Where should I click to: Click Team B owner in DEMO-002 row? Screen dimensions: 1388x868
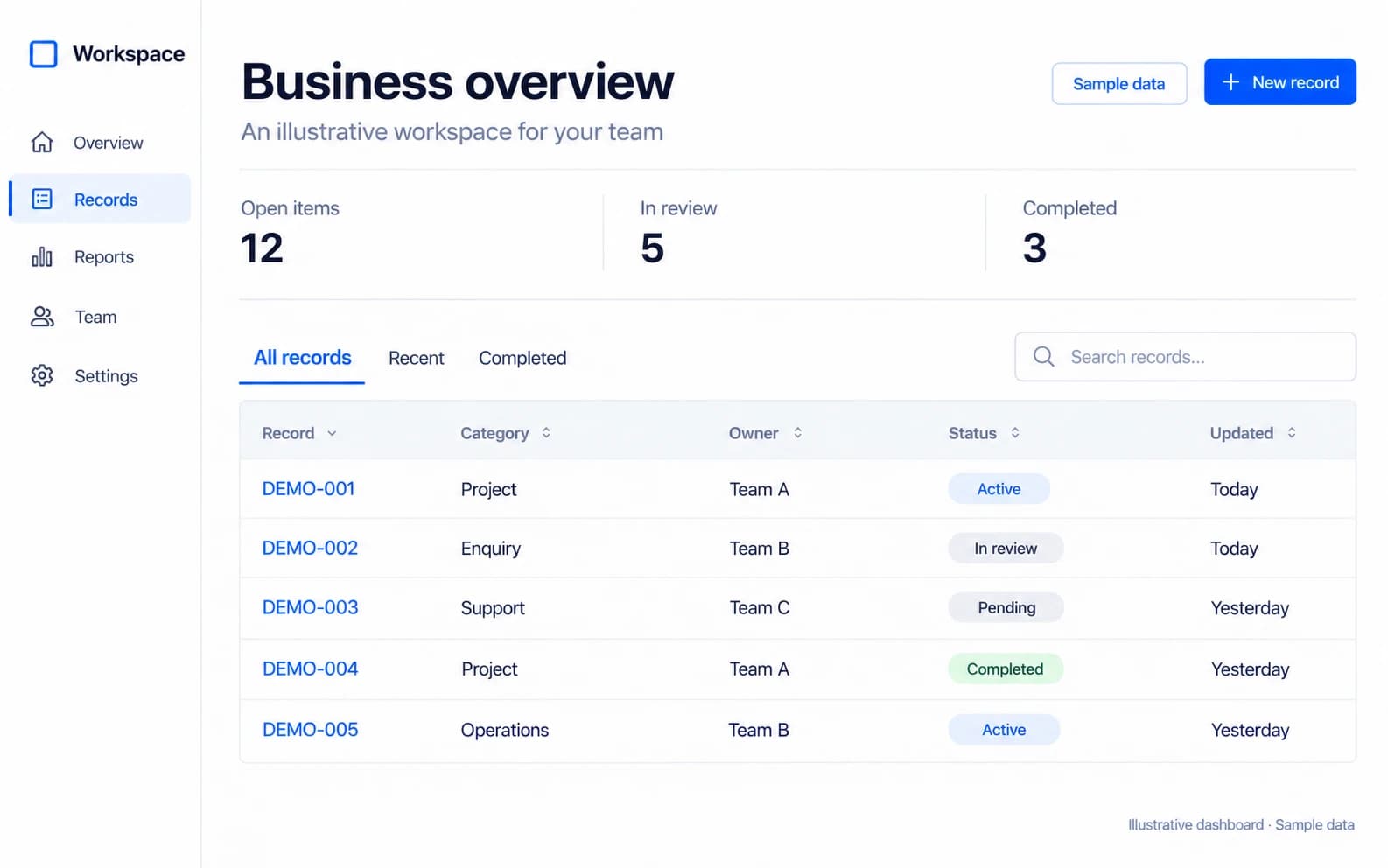(x=760, y=549)
